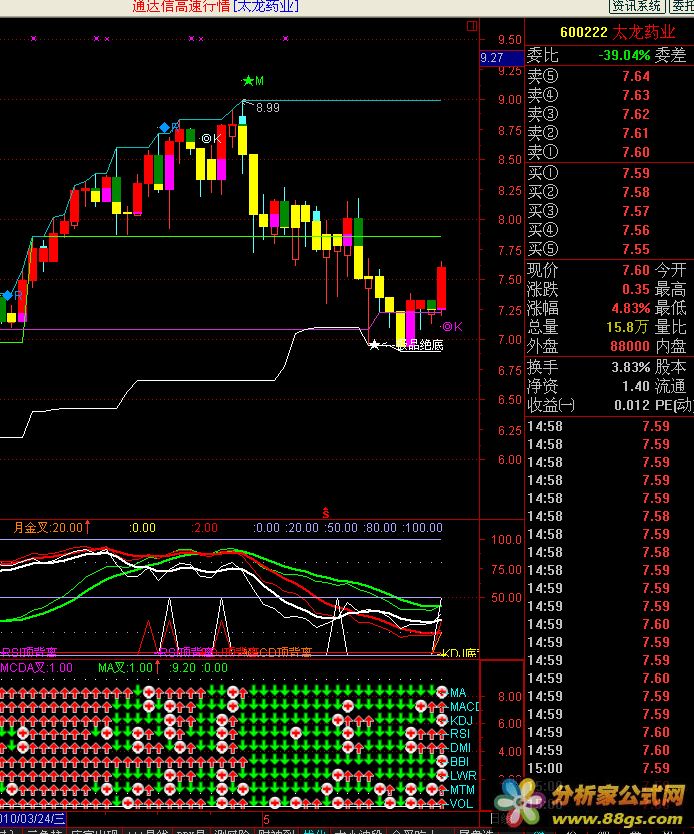Select the 15:00 tick trade row
The image size is (694, 834).
click(x=609, y=768)
